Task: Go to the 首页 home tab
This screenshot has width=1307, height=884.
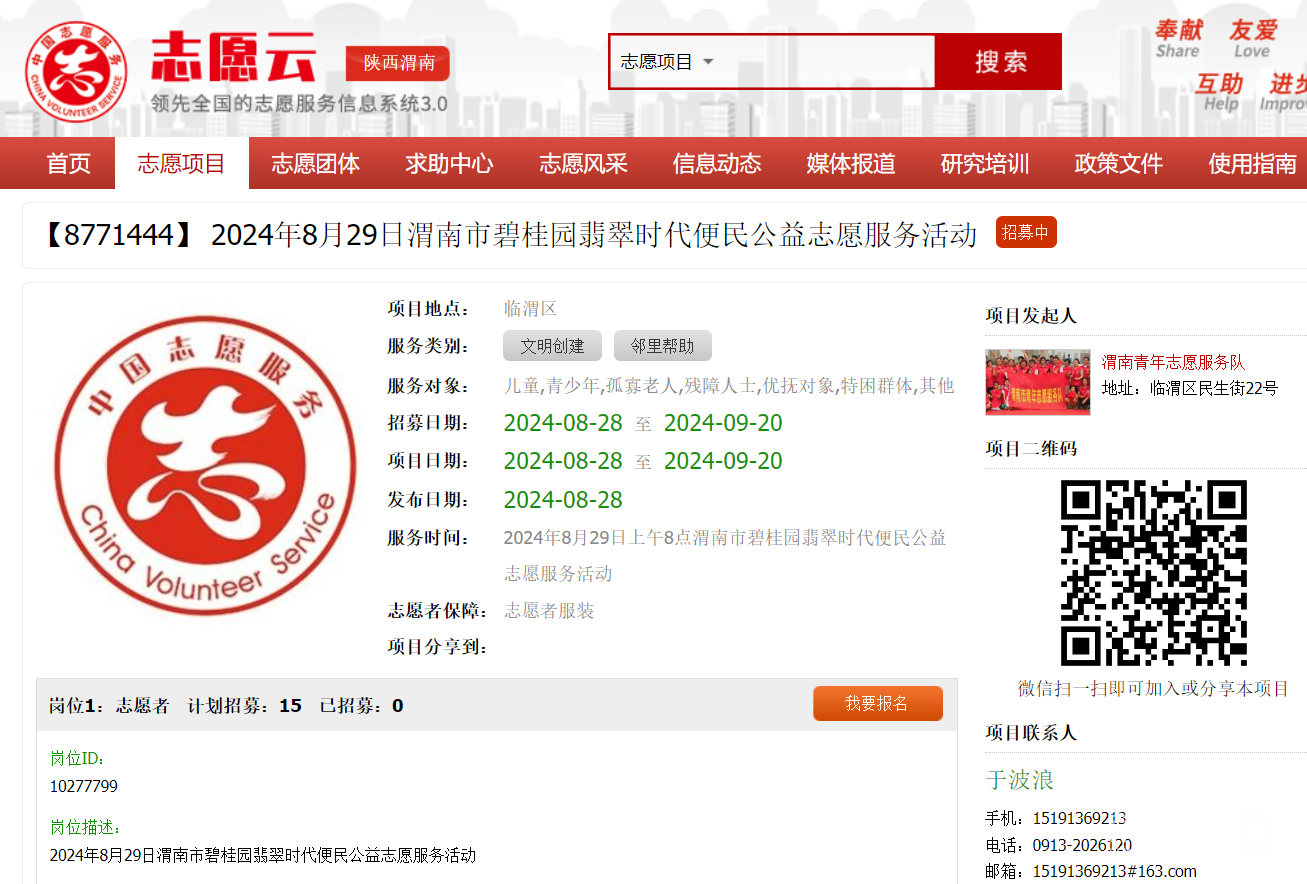Action: pos(68,164)
